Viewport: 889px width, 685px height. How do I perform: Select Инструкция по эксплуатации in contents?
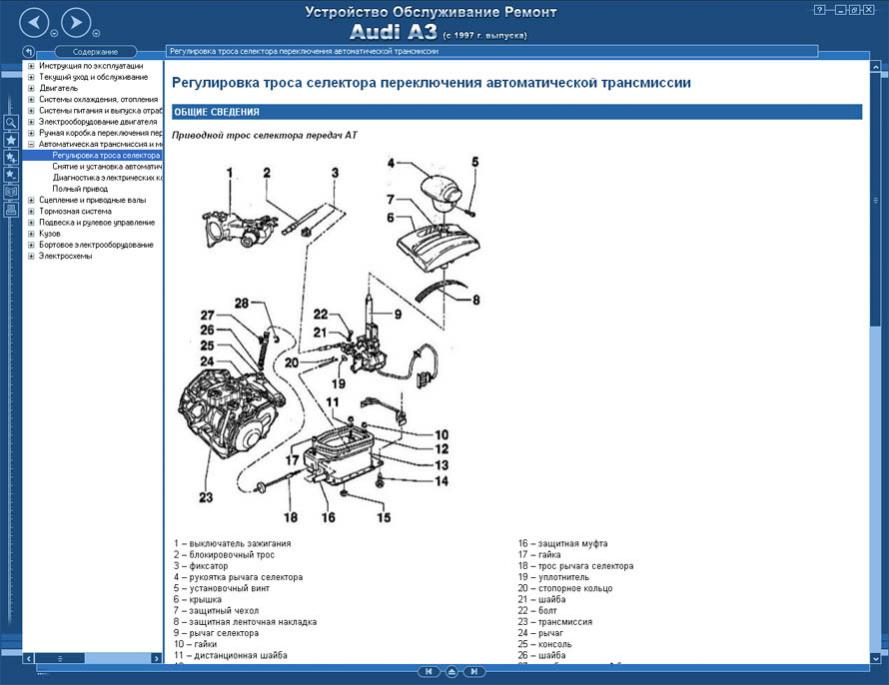91,66
